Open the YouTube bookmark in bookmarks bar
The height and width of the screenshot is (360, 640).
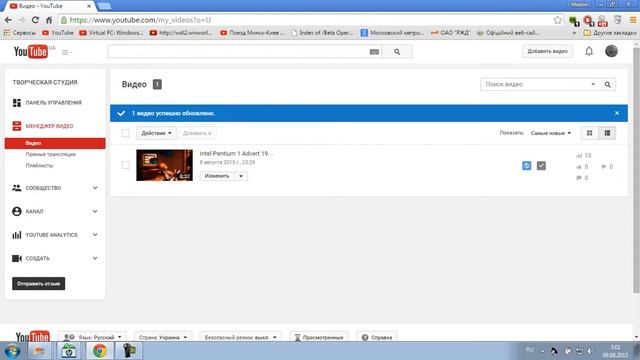click(58, 33)
